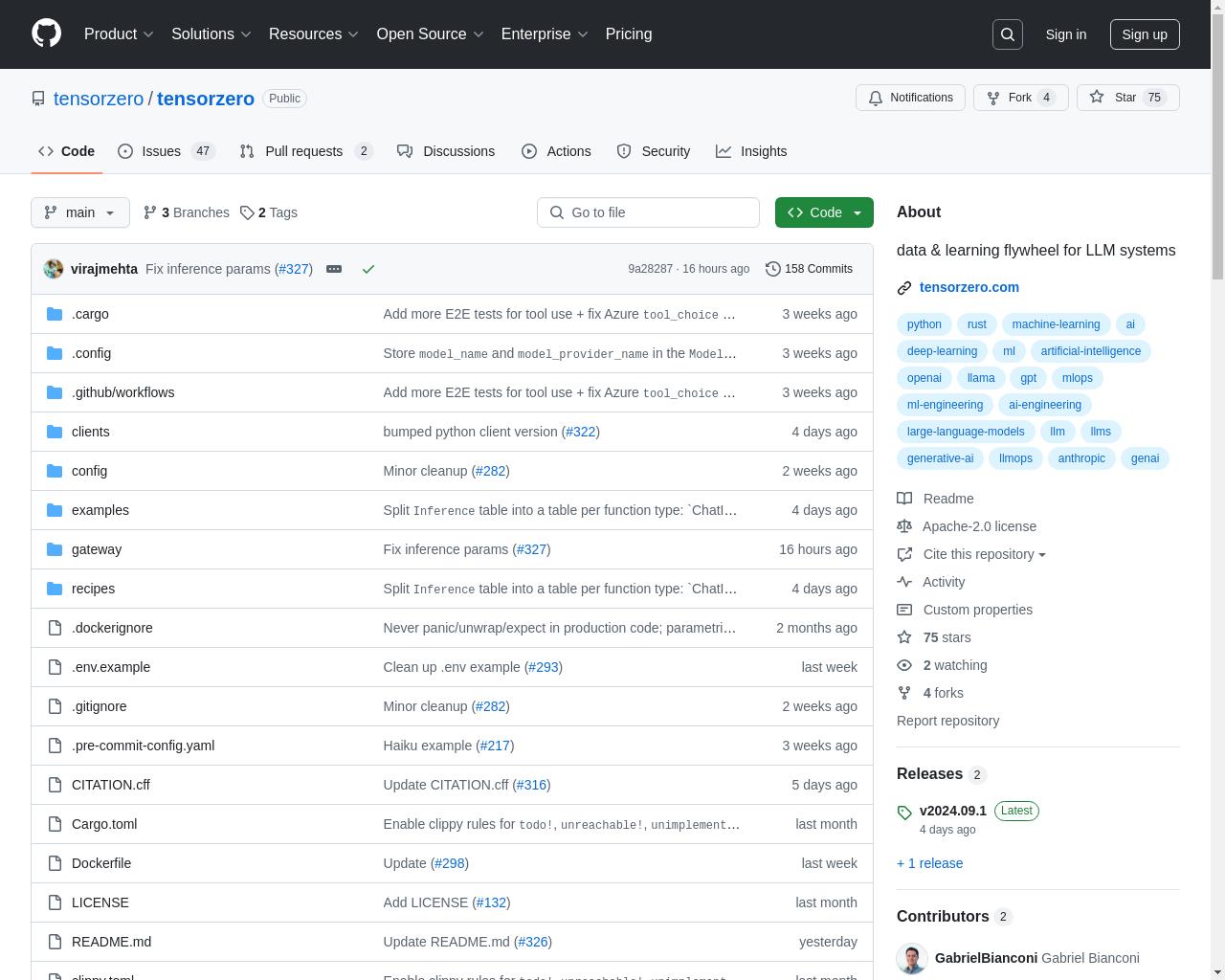Click the watching eye icon
Viewport: 1225px width, 980px height.
click(x=904, y=665)
